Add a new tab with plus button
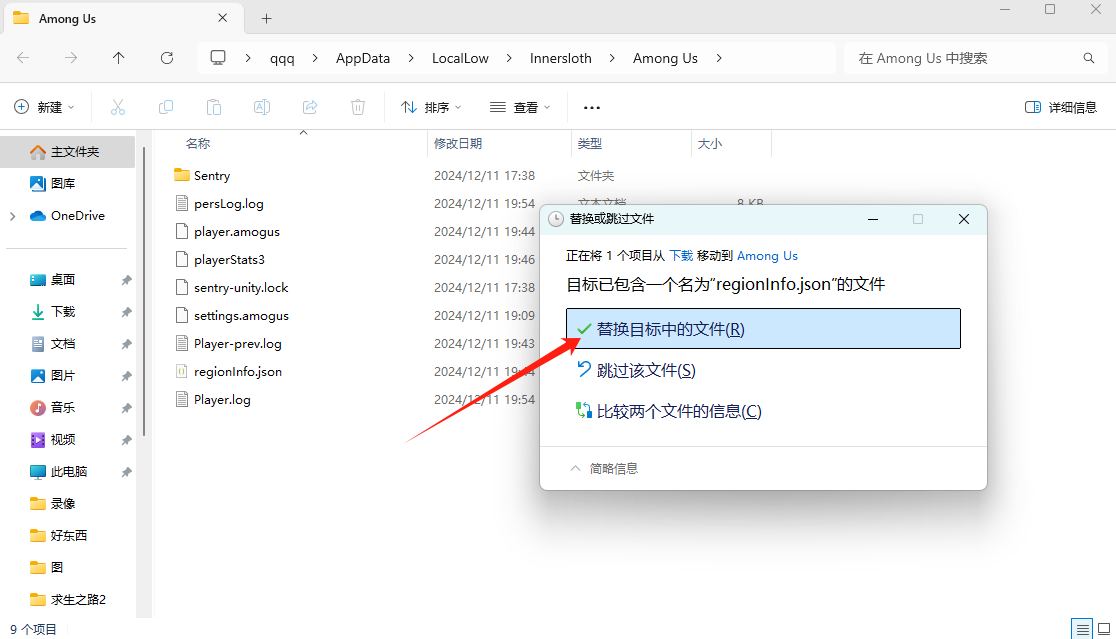 (266, 19)
